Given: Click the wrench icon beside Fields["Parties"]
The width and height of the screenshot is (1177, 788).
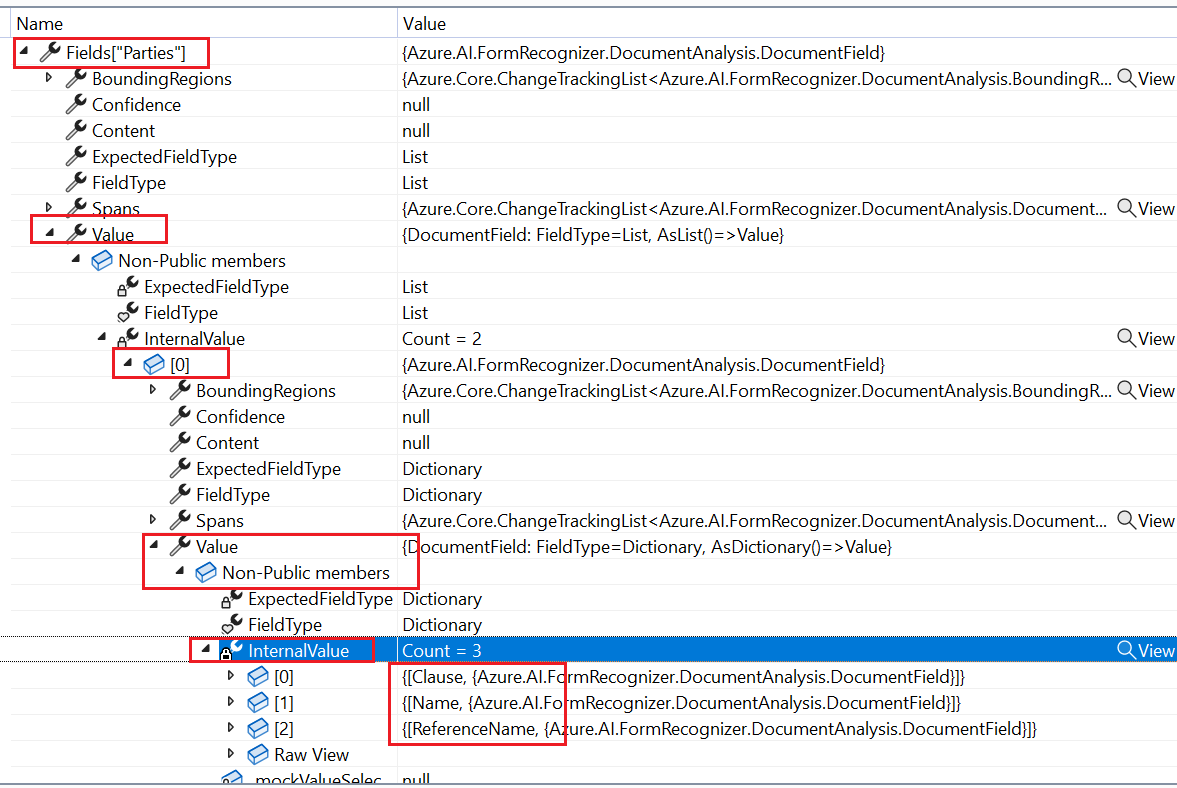Looking at the screenshot, I should click(x=50, y=52).
